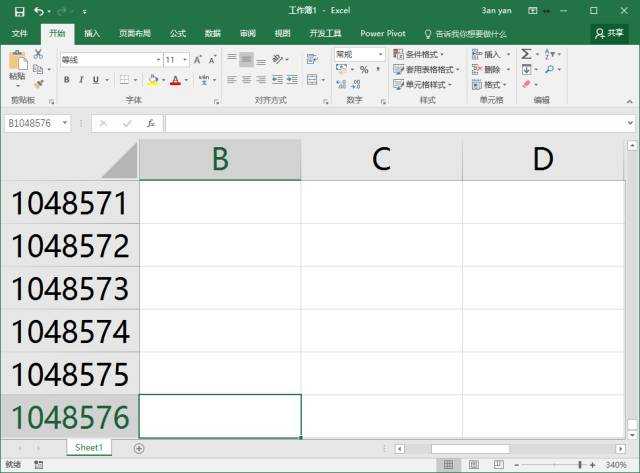
Task: Open the File tab
Action: tap(19, 33)
